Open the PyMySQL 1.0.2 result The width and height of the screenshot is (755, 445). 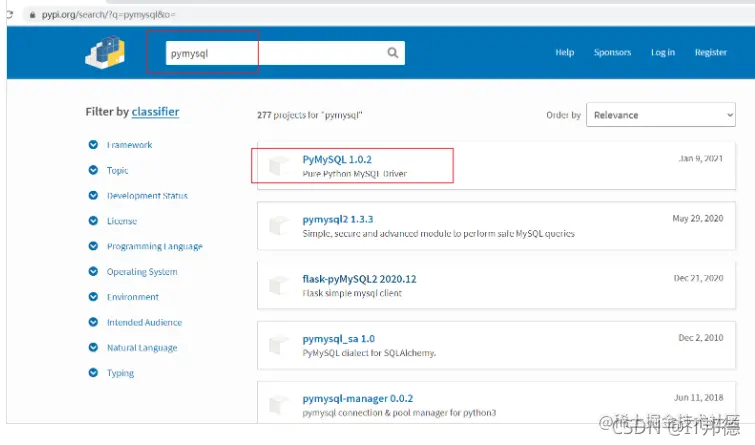(337, 159)
